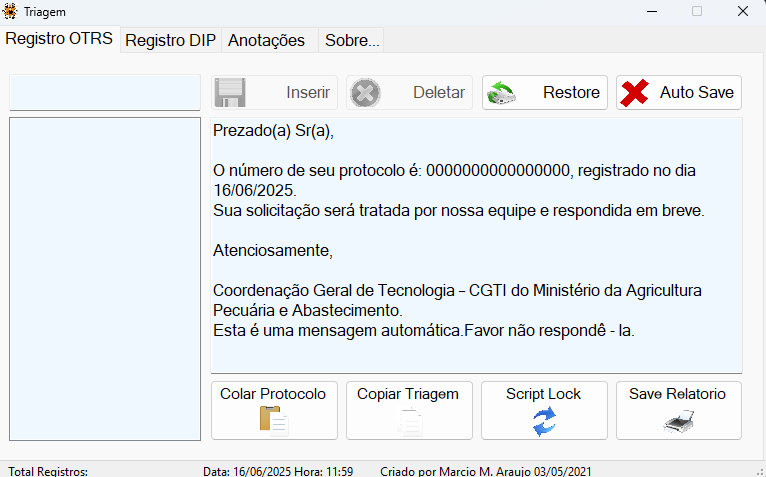Screen dimensions: 766x477
Task: Click the green arrow drive icon on Restore
Action: coord(501,93)
